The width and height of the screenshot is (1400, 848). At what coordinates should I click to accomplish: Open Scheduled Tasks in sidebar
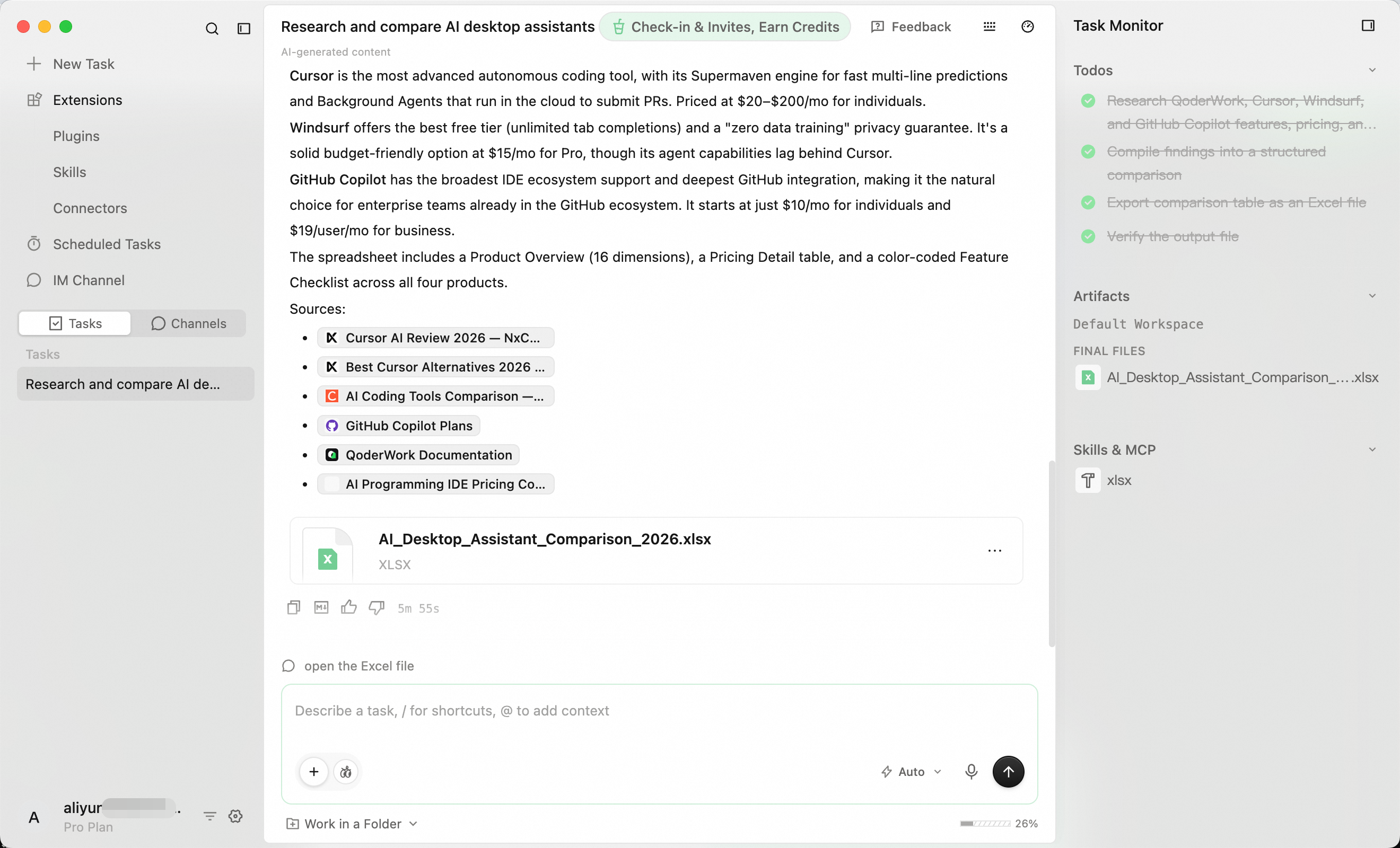tap(107, 244)
